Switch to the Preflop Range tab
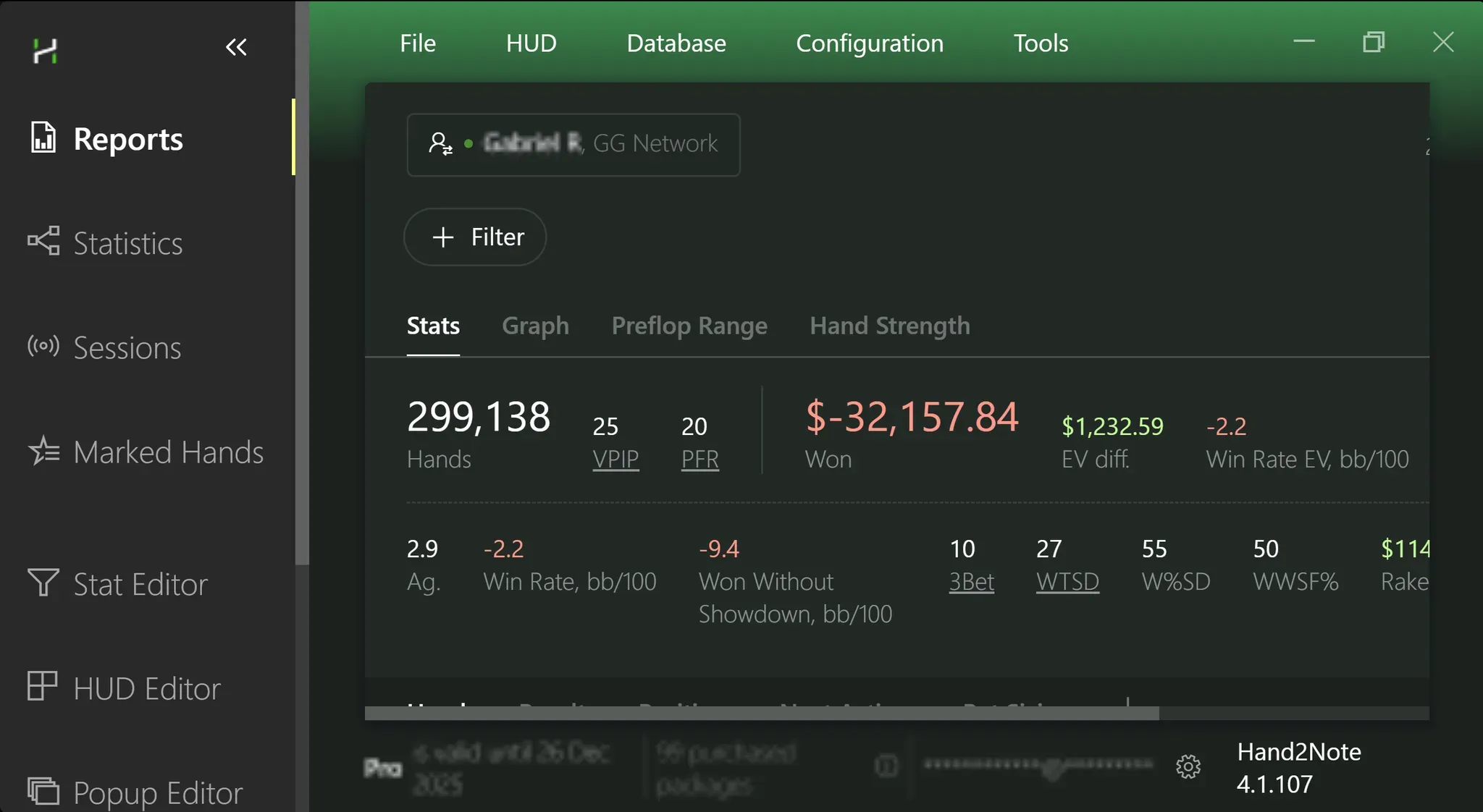The width and height of the screenshot is (1483, 812). click(x=689, y=326)
